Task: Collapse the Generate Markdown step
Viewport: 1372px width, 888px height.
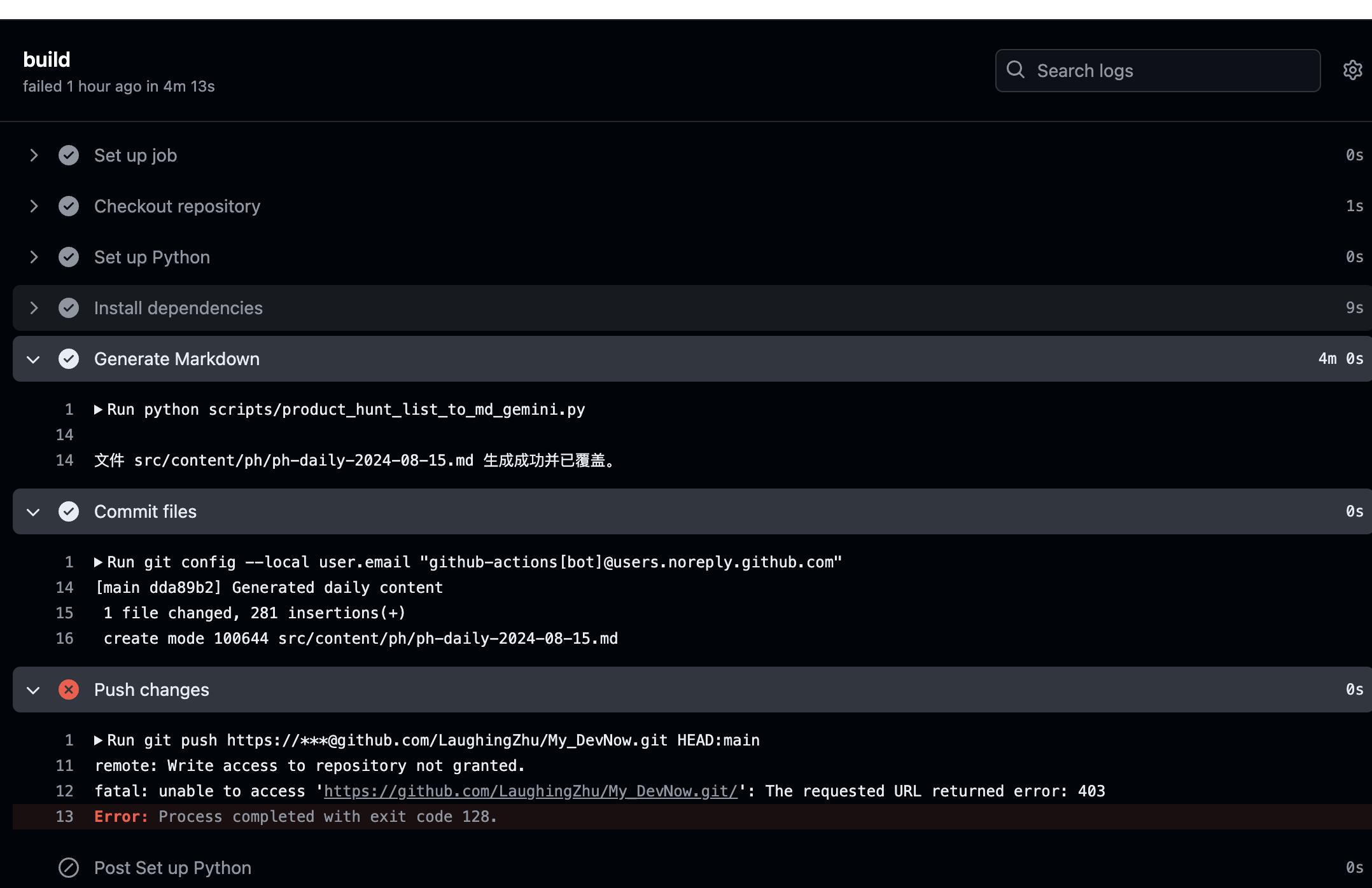Action: (x=34, y=359)
